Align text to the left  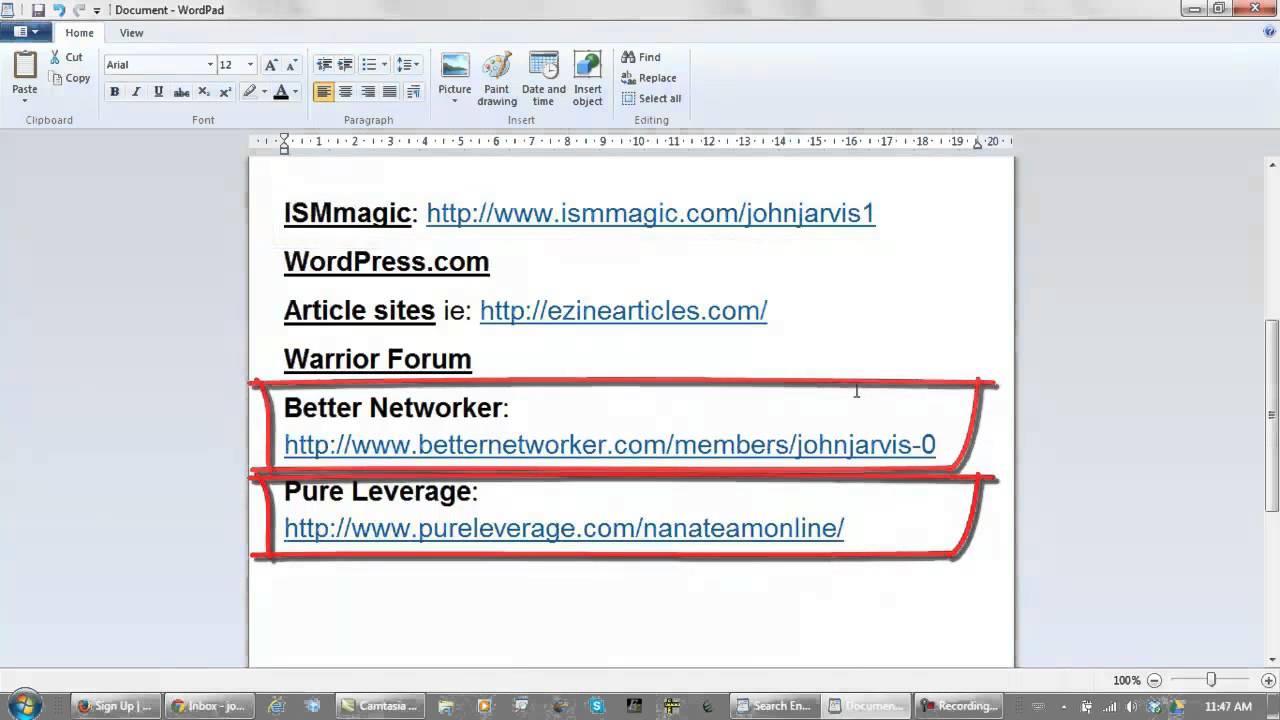coord(323,92)
